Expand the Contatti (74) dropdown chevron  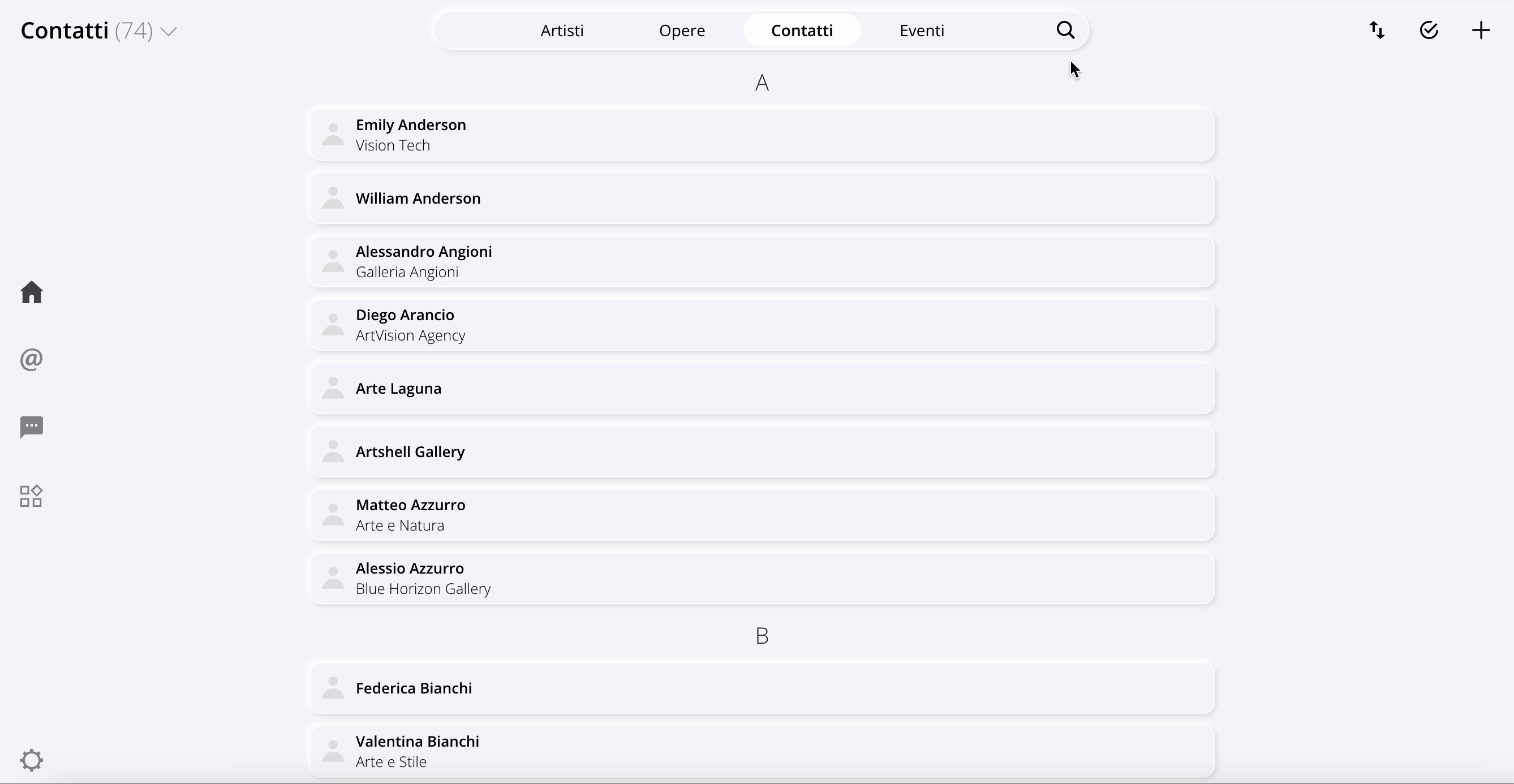[168, 32]
